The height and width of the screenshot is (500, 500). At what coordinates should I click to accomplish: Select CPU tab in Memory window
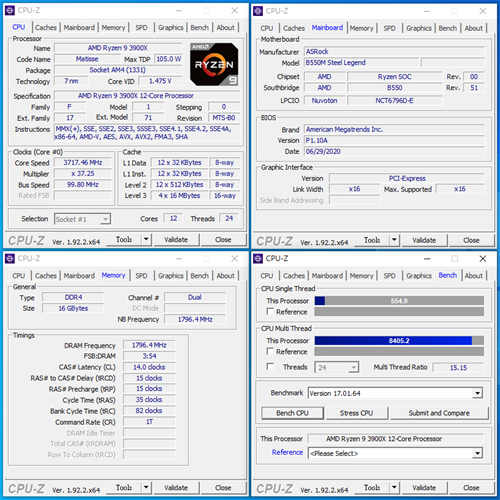(19, 276)
